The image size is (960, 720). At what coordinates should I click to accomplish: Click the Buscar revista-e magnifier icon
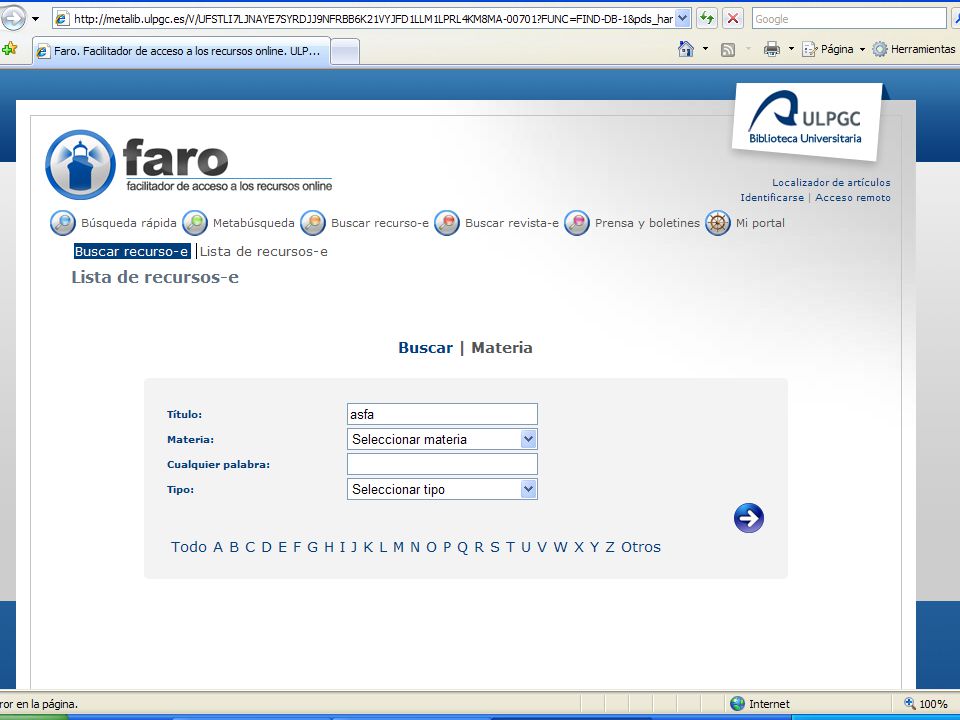(447, 223)
